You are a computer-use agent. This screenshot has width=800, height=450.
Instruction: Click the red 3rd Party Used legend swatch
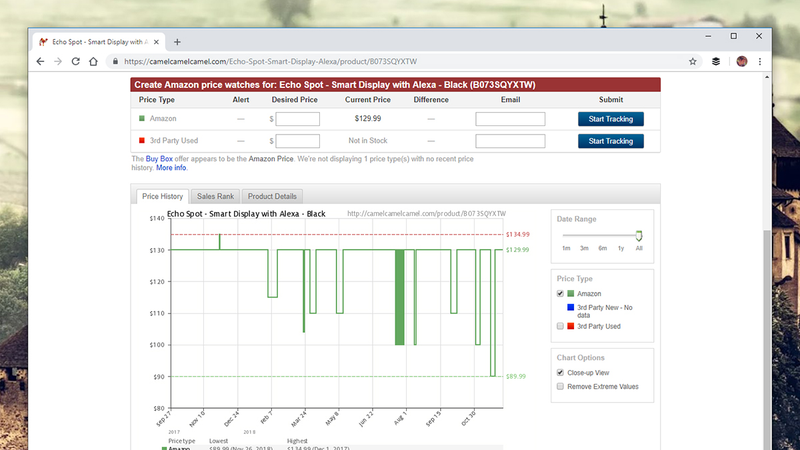pos(571,326)
